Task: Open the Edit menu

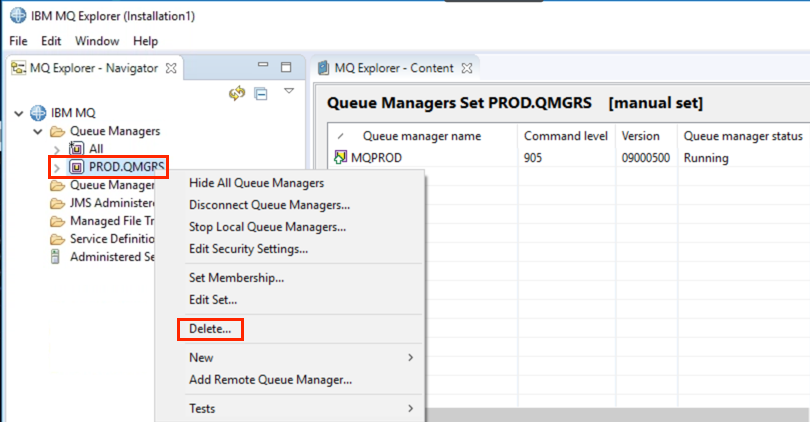Action: point(51,41)
